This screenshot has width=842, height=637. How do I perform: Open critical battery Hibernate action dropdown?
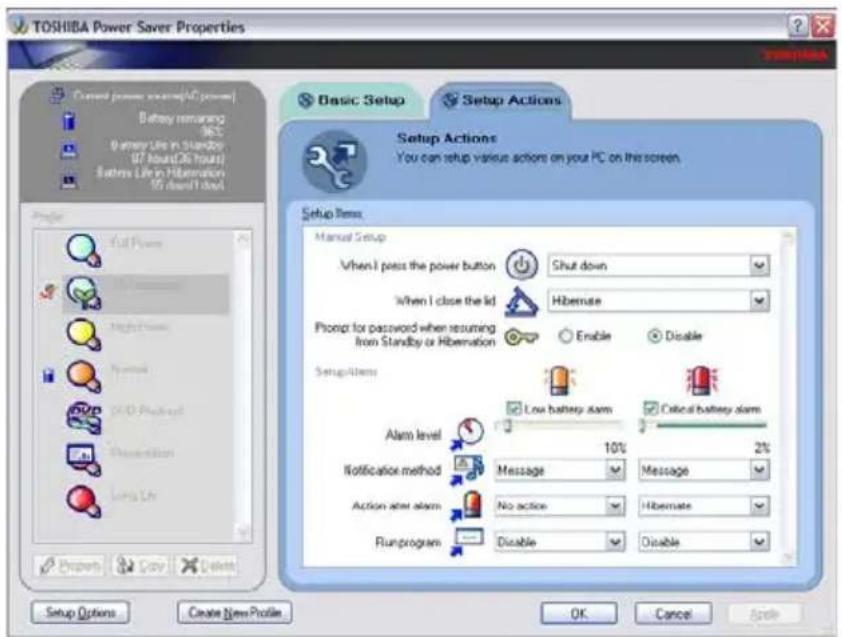click(704, 506)
